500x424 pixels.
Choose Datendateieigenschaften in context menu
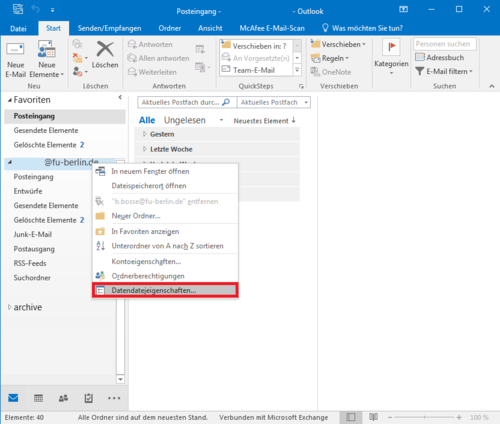[x=165, y=290]
